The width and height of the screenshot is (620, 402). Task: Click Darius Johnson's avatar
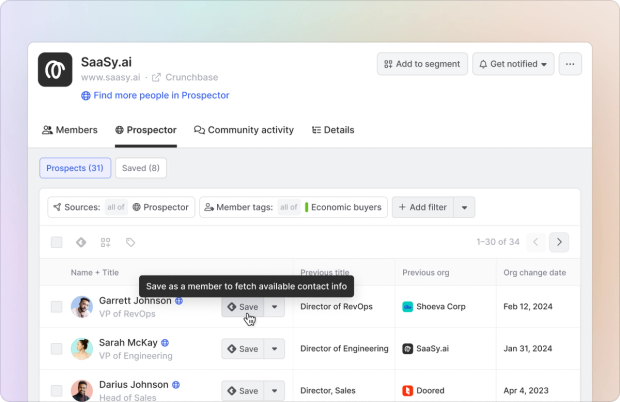point(82,391)
